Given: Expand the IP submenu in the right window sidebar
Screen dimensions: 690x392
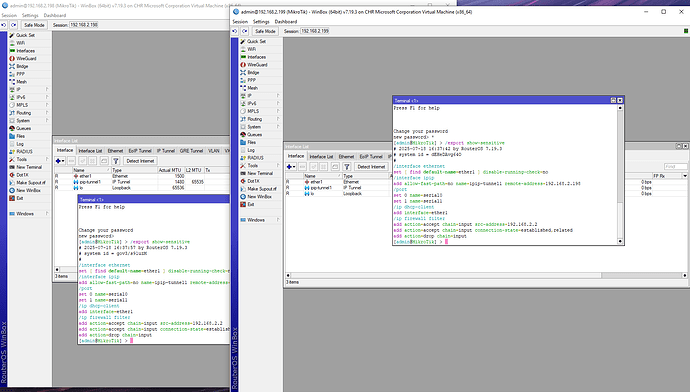Looking at the screenshot, I should point(261,95).
